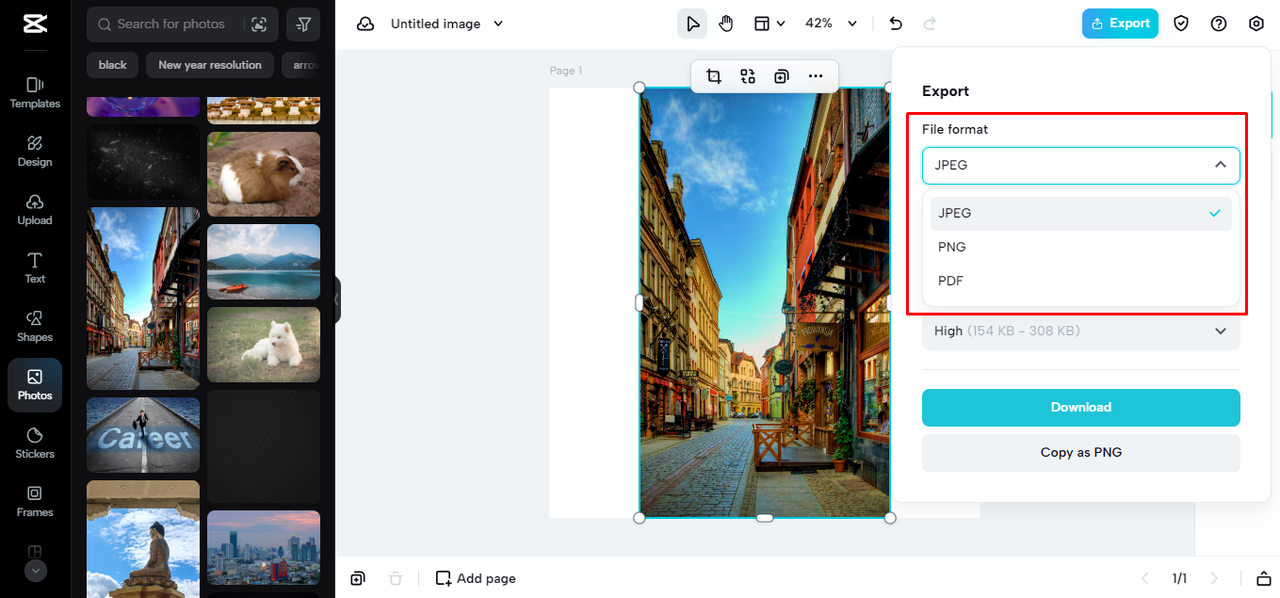This screenshot has width=1280, height=598.
Task: Activate the Hand pan tool
Action: [x=726, y=23]
